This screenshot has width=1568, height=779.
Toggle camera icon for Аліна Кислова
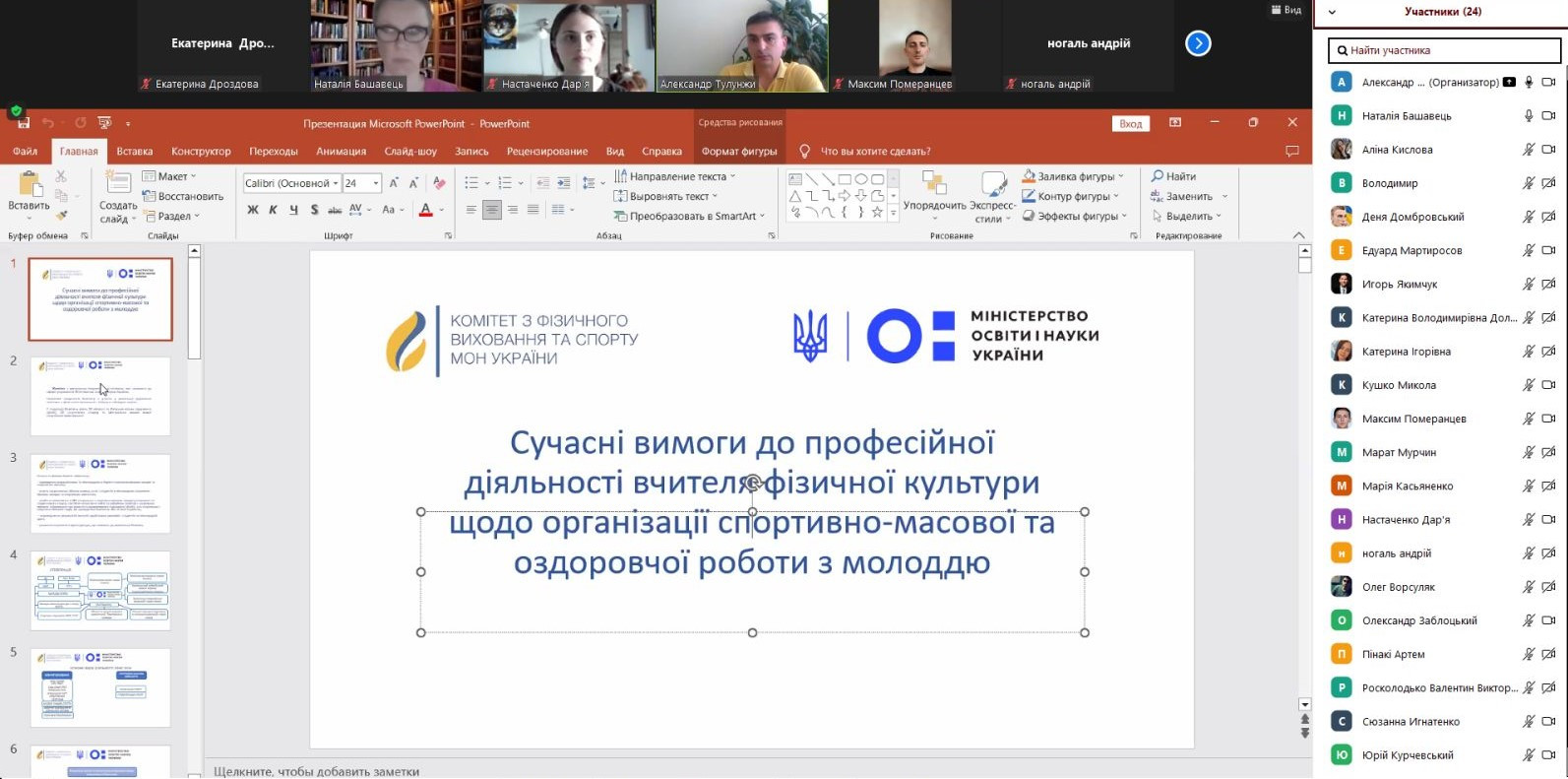click(x=1548, y=150)
